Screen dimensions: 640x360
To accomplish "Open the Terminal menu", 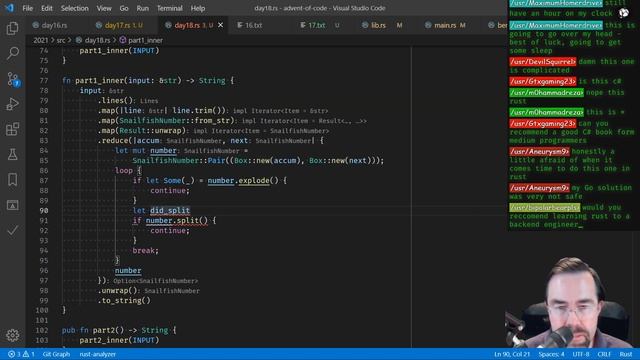I will click(169, 8).
